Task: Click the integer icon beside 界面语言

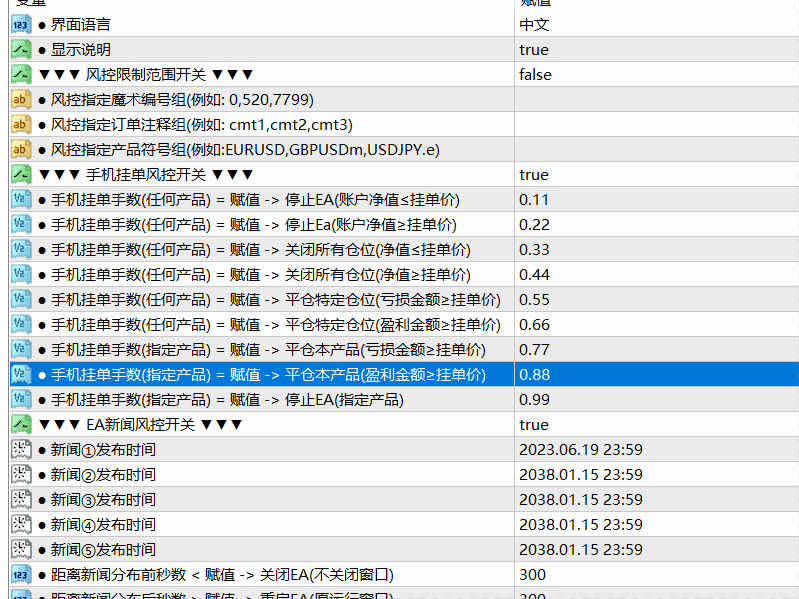Action: pyautogui.click(x=21, y=24)
